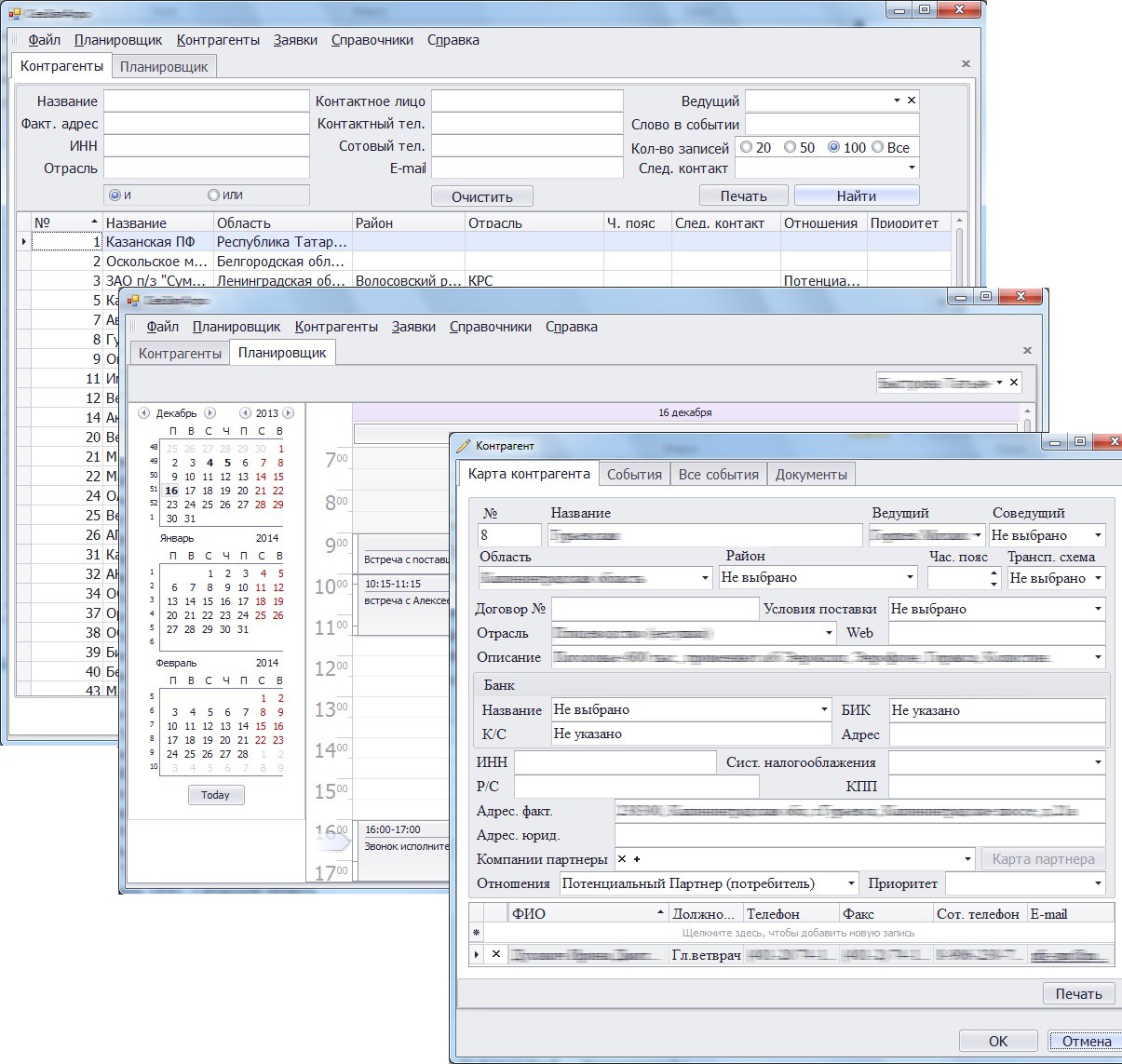Click the E-mail search field
The width and height of the screenshot is (1122, 1064).
pyautogui.click(x=527, y=168)
